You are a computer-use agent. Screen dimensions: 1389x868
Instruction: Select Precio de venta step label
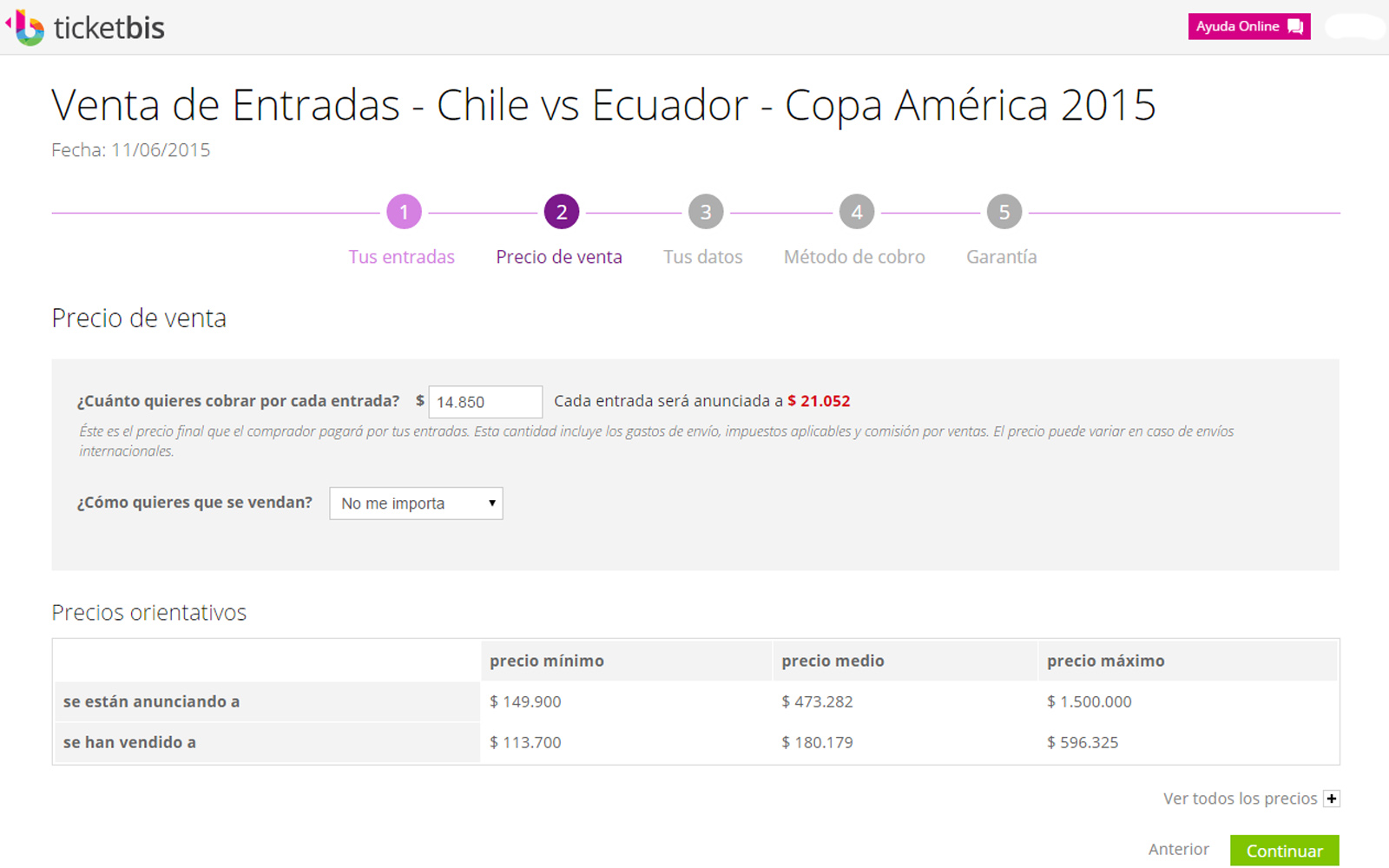tap(559, 257)
